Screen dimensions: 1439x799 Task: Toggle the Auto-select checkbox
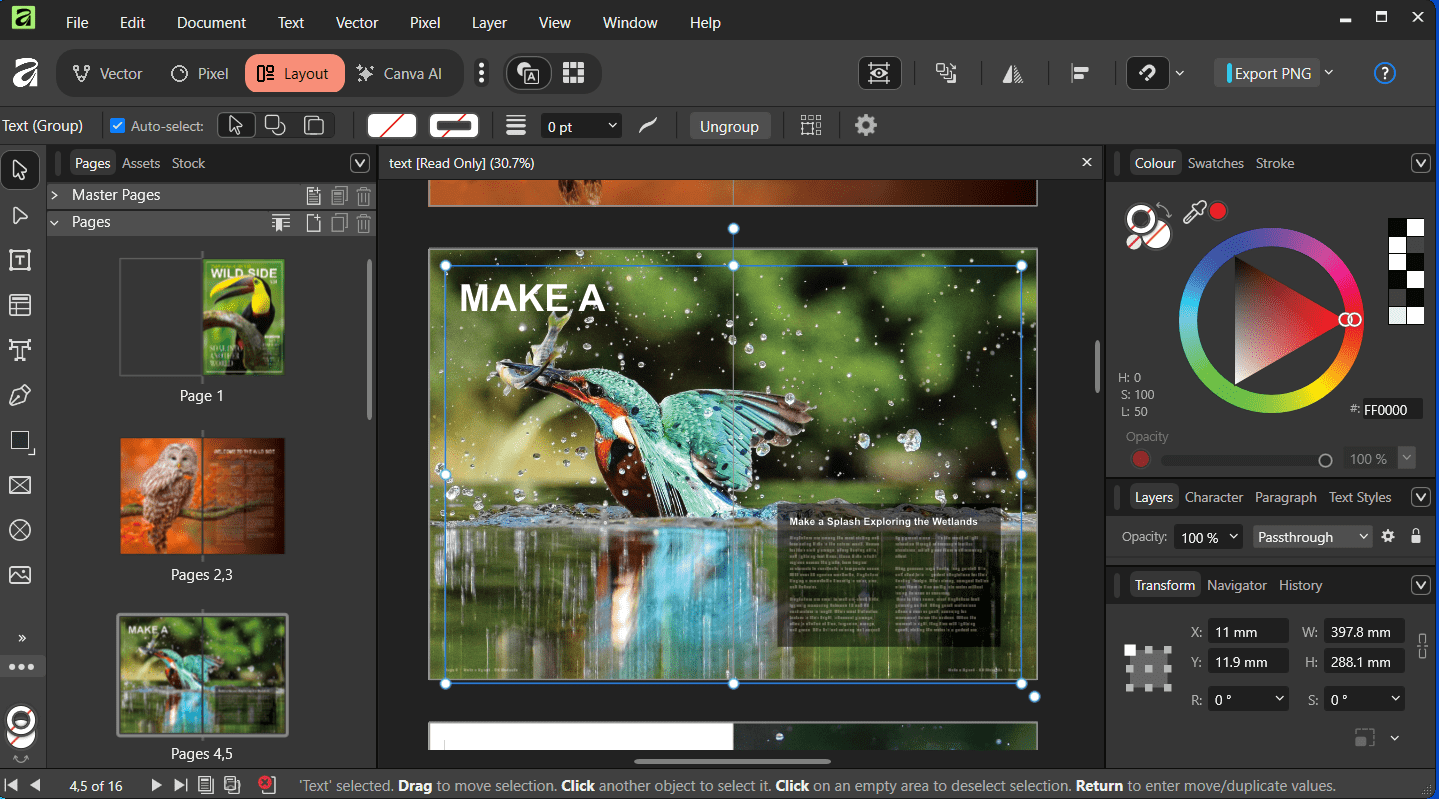pyautogui.click(x=118, y=126)
